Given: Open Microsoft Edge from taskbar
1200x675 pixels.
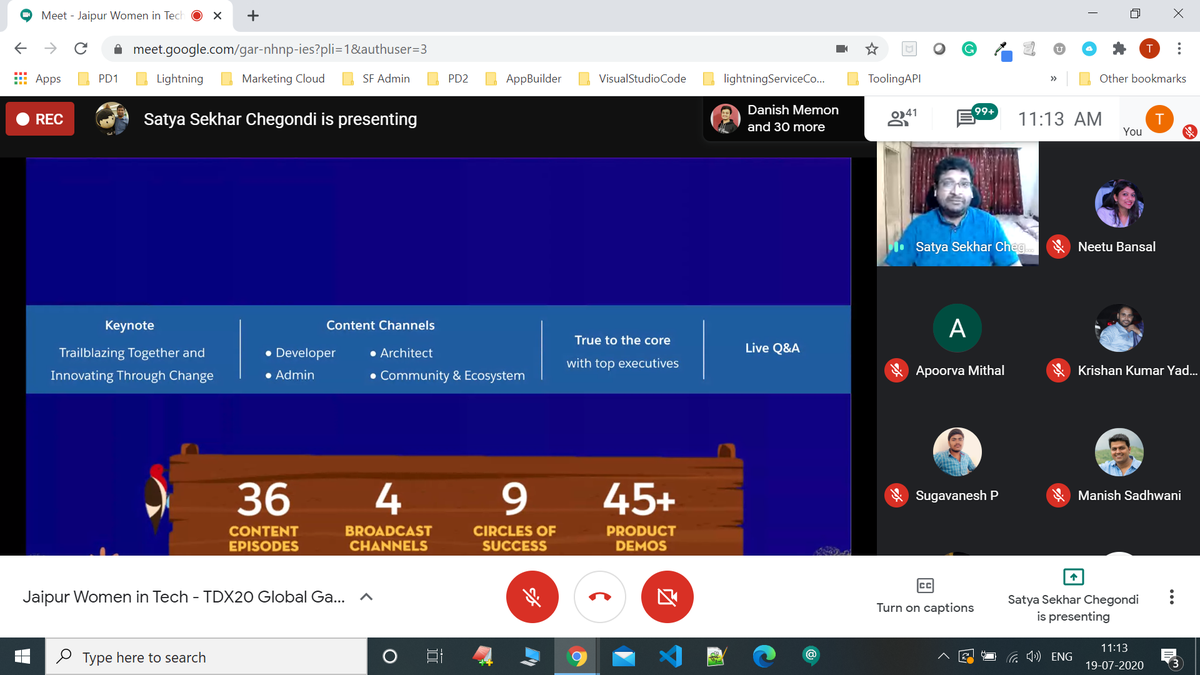Looking at the screenshot, I should click(x=765, y=656).
